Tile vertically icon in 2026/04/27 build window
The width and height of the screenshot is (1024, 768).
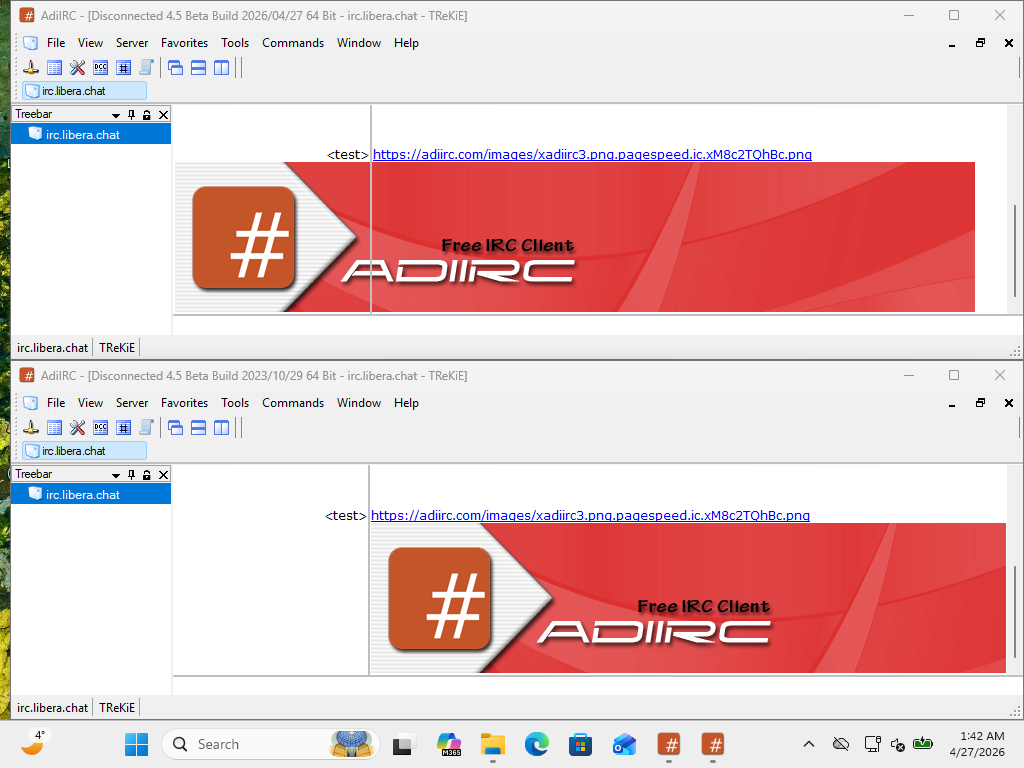(221, 67)
